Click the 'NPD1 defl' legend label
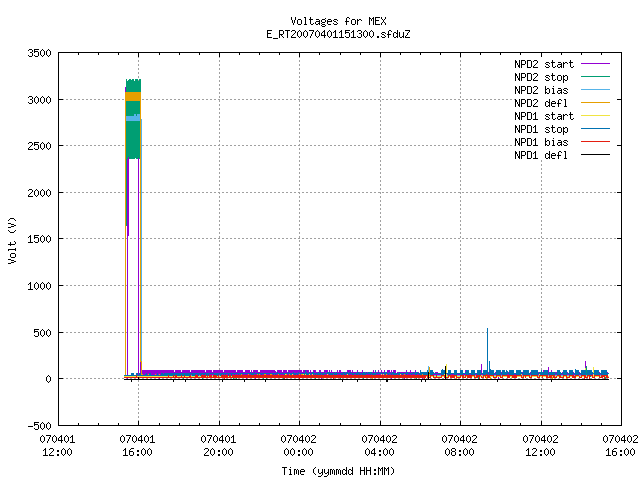640x480 pixels. 541,155
